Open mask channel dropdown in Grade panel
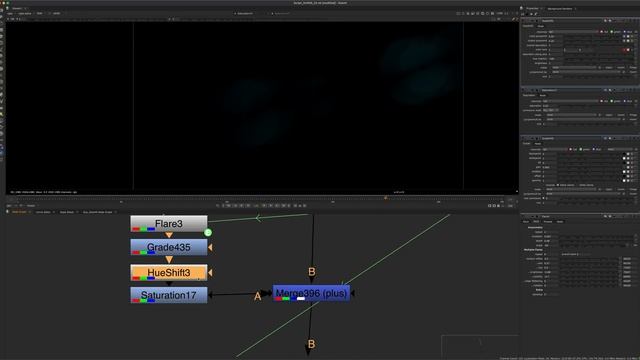Screen dimensions: 640x360 point(571,189)
